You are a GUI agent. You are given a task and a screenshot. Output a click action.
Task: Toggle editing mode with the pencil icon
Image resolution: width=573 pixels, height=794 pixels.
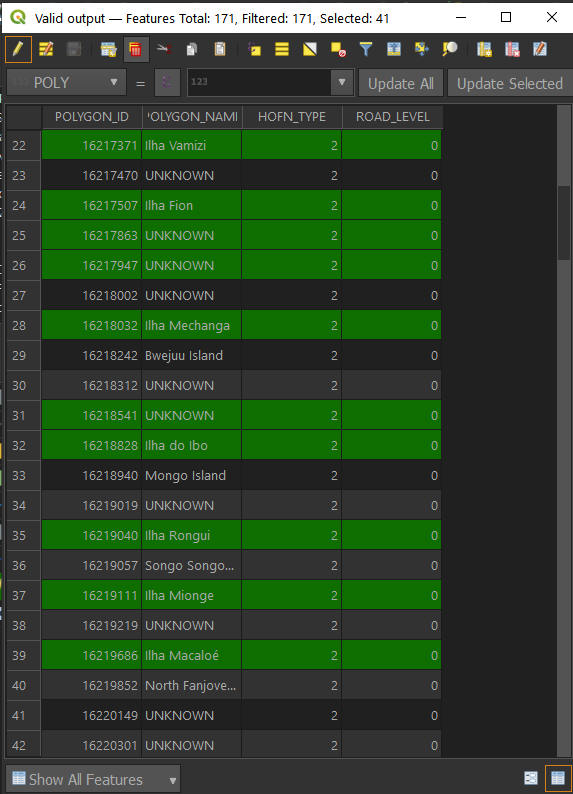pos(18,50)
